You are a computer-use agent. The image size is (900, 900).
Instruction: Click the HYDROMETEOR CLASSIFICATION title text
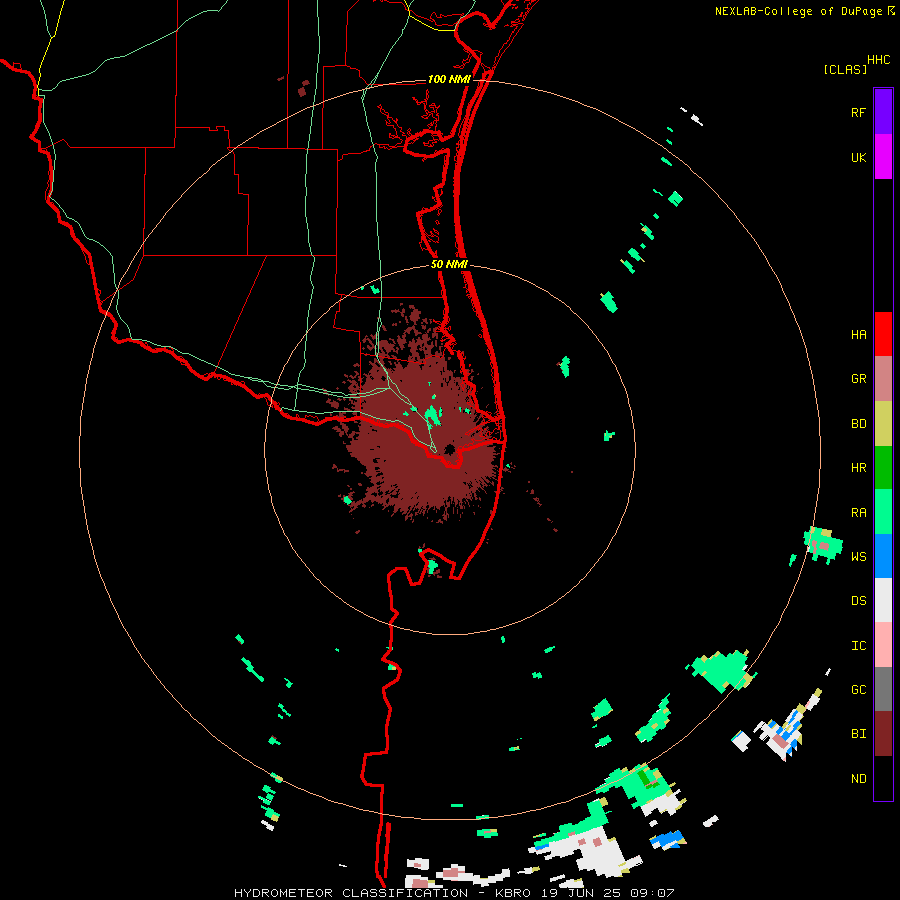pyautogui.click(x=351, y=893)
